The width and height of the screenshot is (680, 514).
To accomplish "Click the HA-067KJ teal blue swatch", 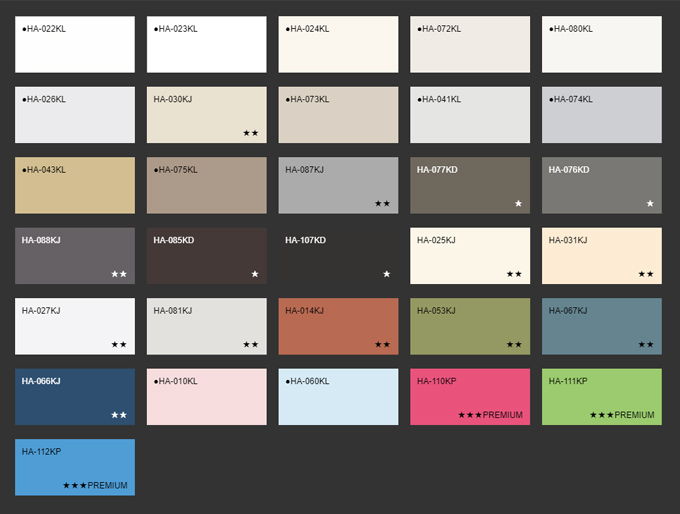I will [602, 326].
